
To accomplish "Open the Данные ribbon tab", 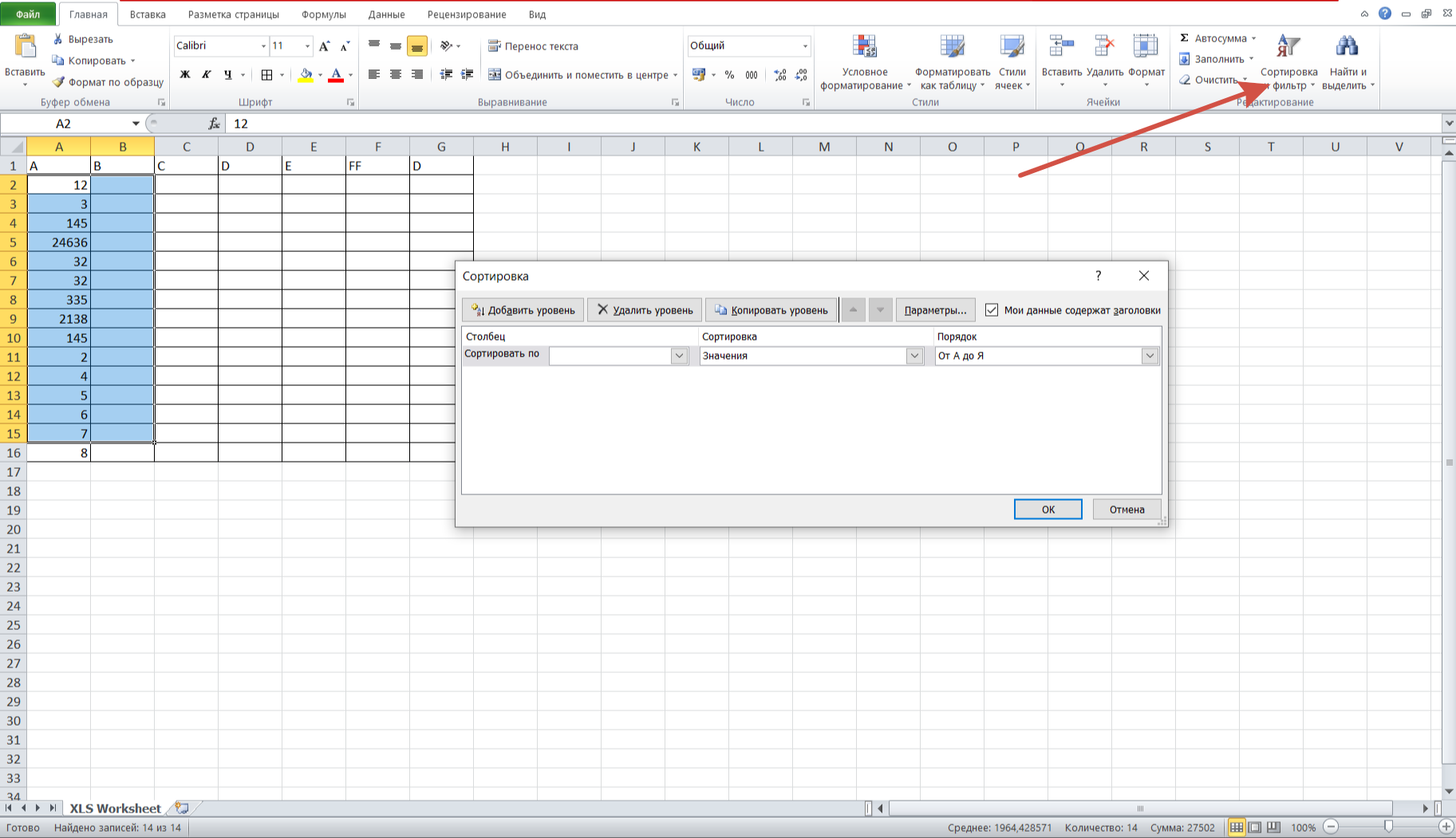I will pos(386,14).
